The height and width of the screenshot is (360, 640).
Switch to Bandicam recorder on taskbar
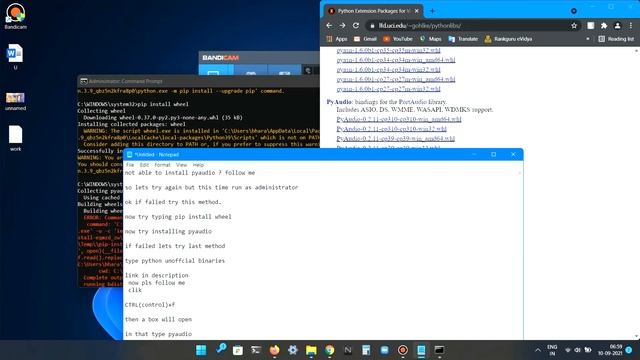[403, 350]
